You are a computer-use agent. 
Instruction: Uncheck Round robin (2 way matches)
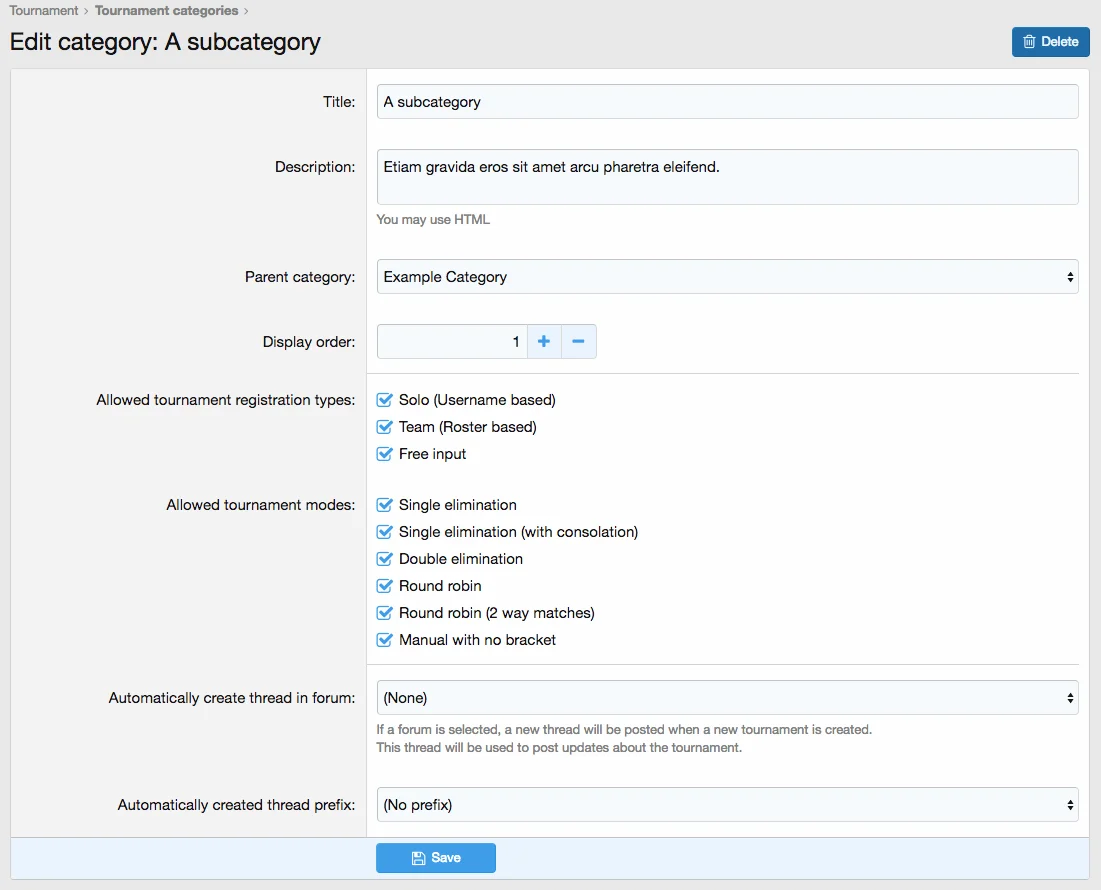click(385, 613)
